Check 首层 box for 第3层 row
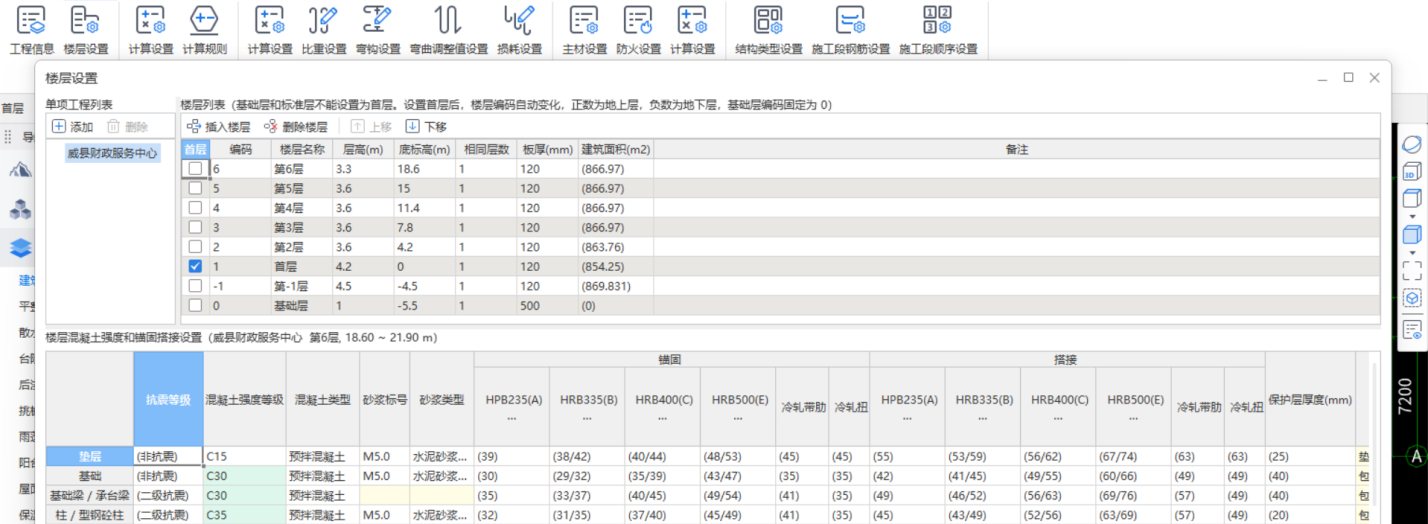Screen dimensions: 1428x524 pyautogui.click(x=195, y=227)
